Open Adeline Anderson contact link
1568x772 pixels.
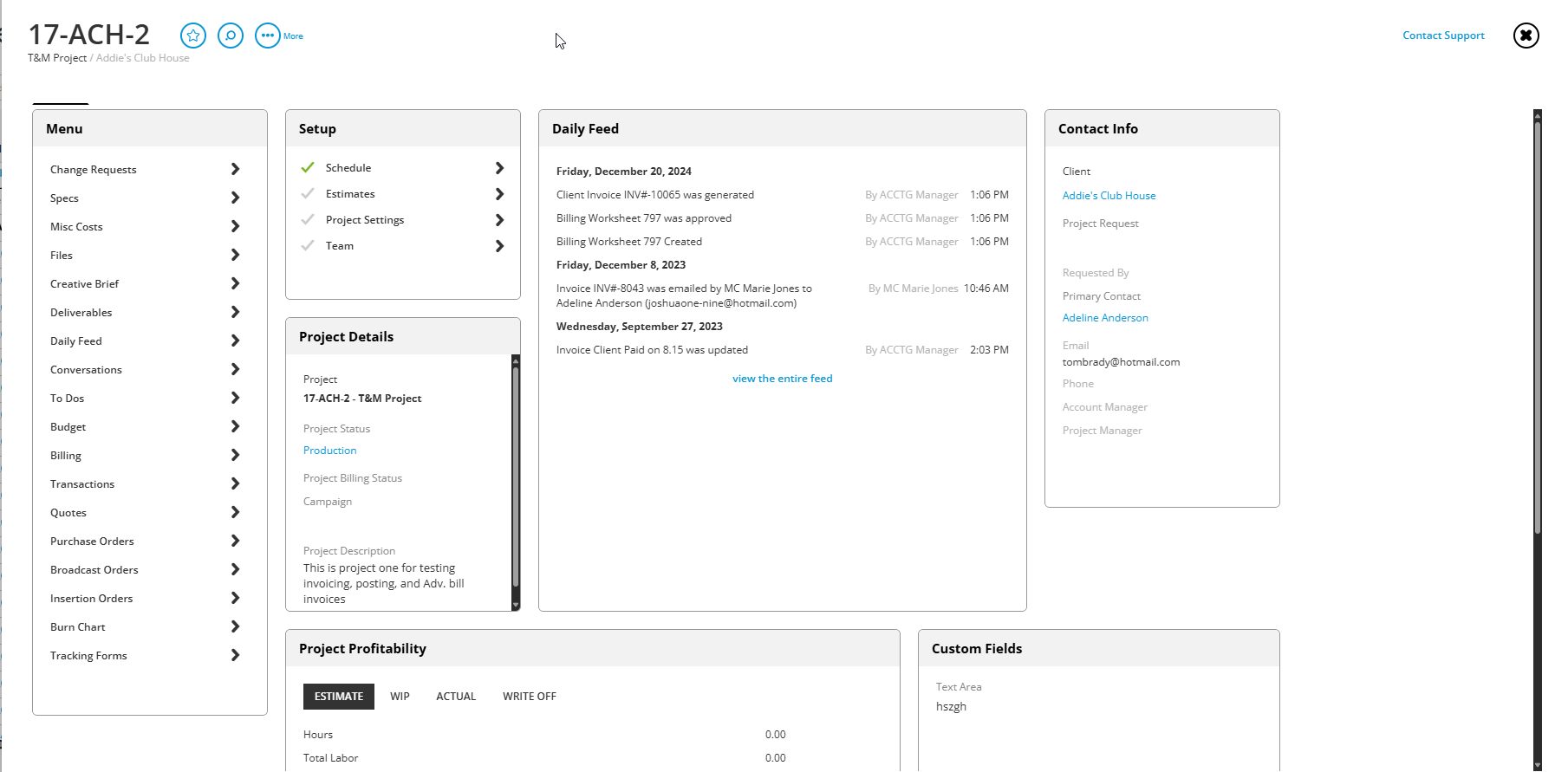pyautogui.click(x=1105, y=318)
